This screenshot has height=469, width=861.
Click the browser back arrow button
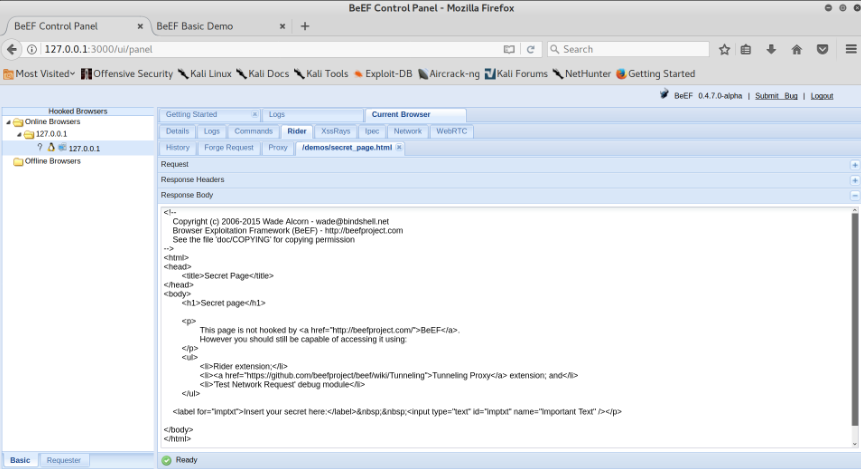coord(12,49)
